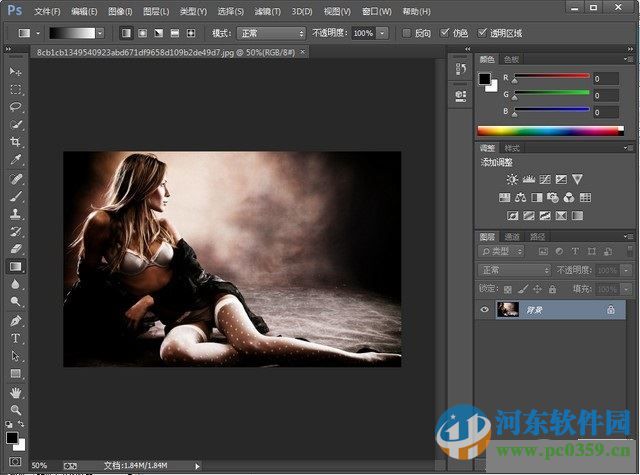Click the color spectrum ramp bar

pos(549,130)
